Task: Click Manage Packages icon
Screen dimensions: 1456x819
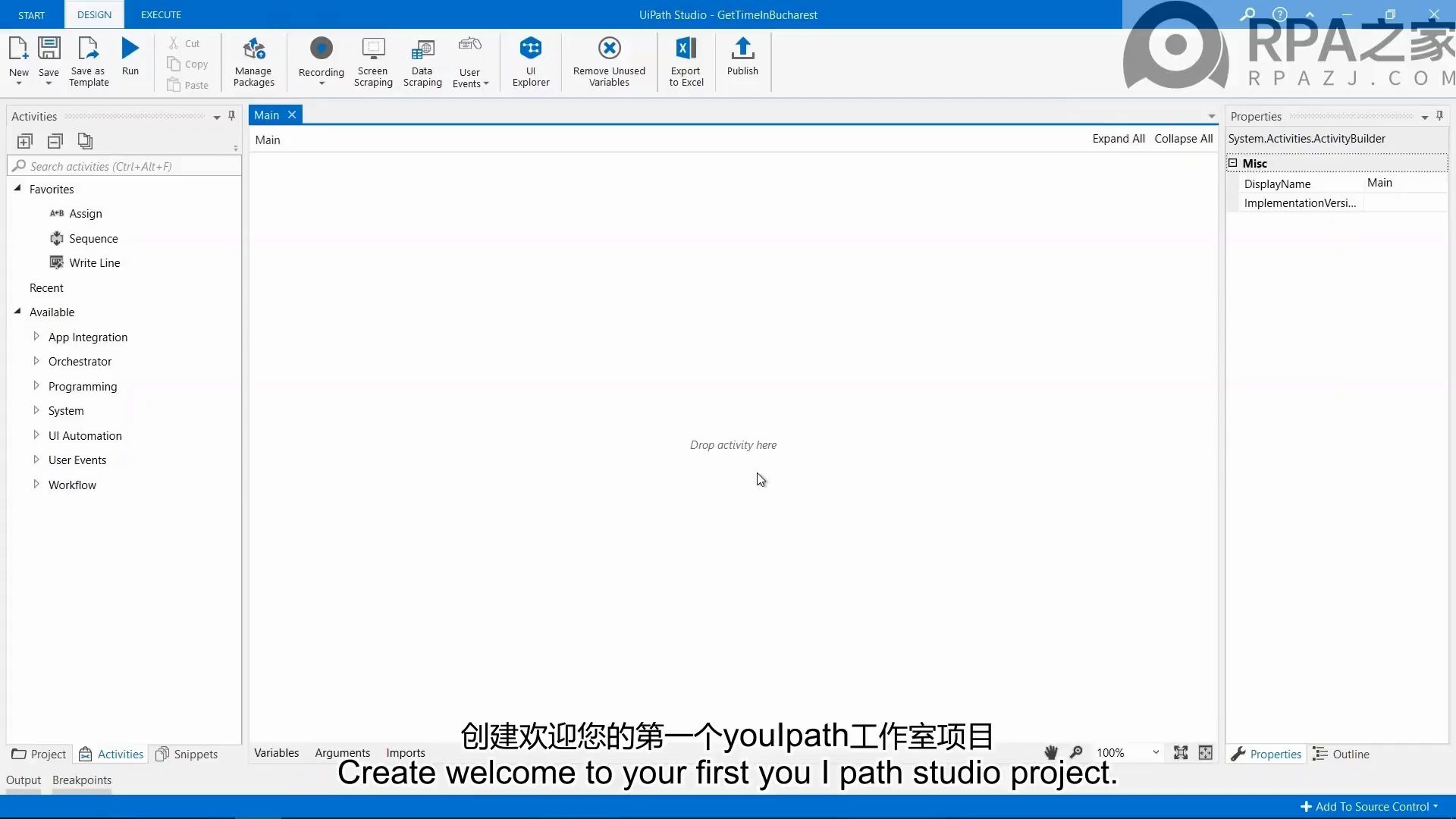Action: point(253,60)
